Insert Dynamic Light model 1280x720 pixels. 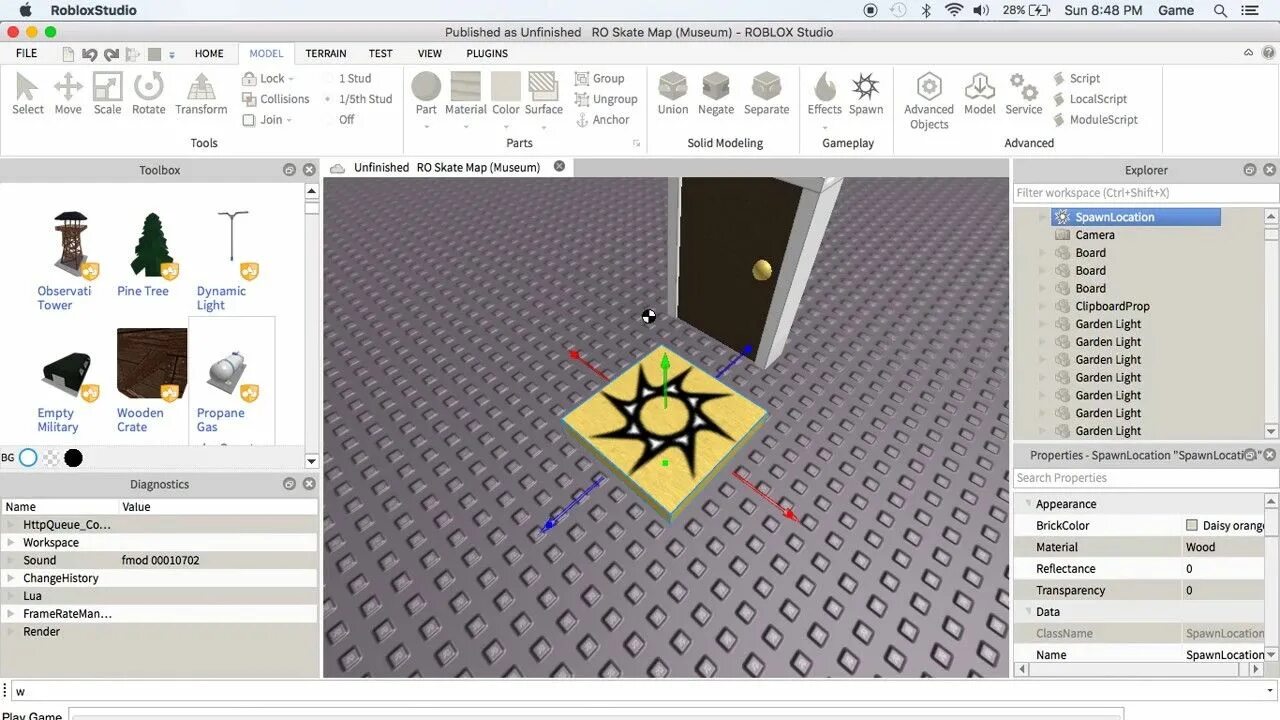coord(225,260)
